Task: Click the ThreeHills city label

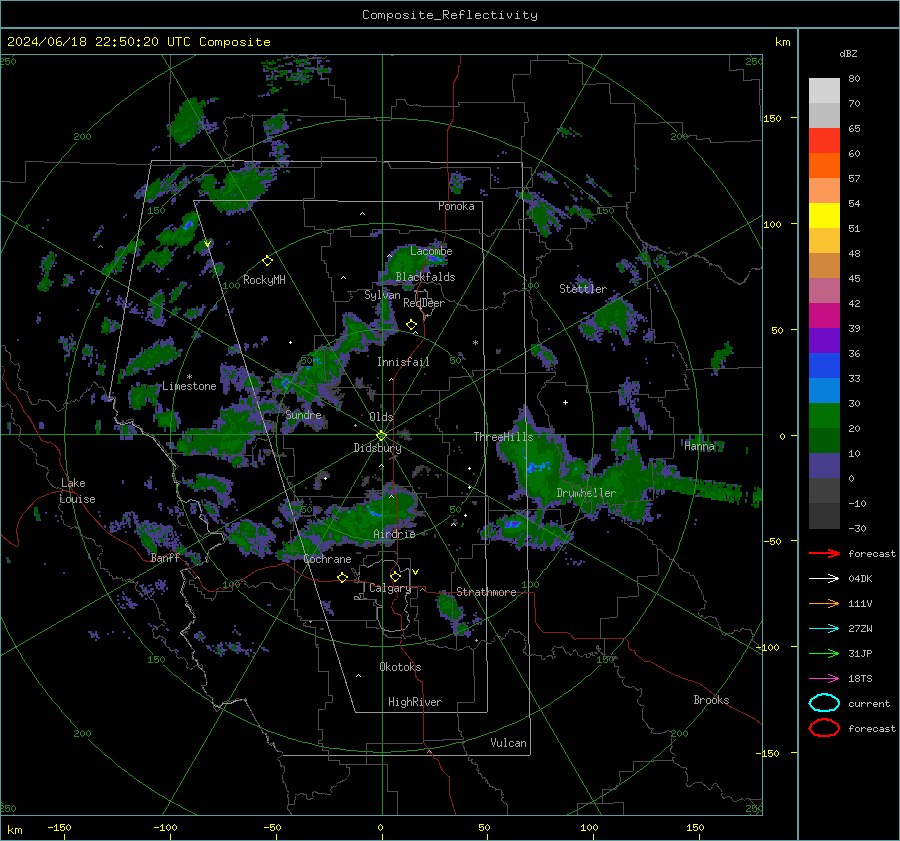Action: click(x=503, y=437)
